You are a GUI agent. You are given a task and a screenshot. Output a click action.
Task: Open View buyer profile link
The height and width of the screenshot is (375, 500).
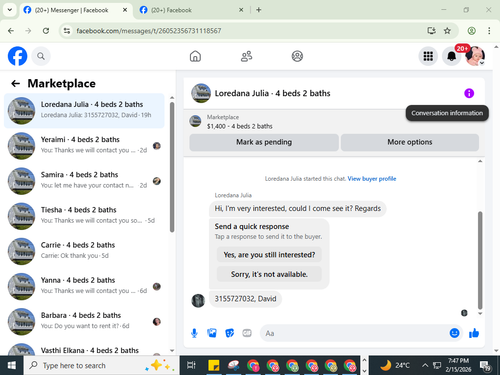372,179
